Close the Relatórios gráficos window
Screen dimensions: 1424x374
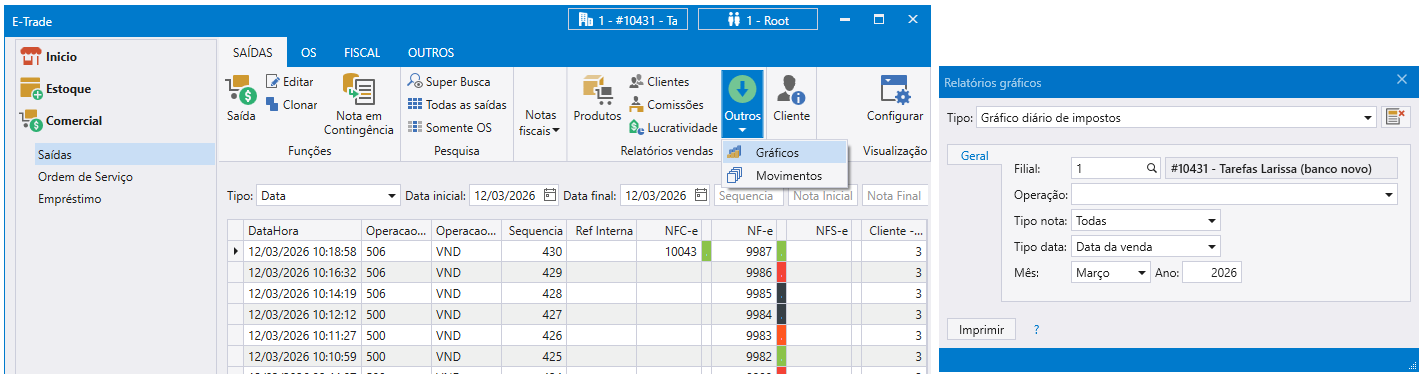(1401, 80)
